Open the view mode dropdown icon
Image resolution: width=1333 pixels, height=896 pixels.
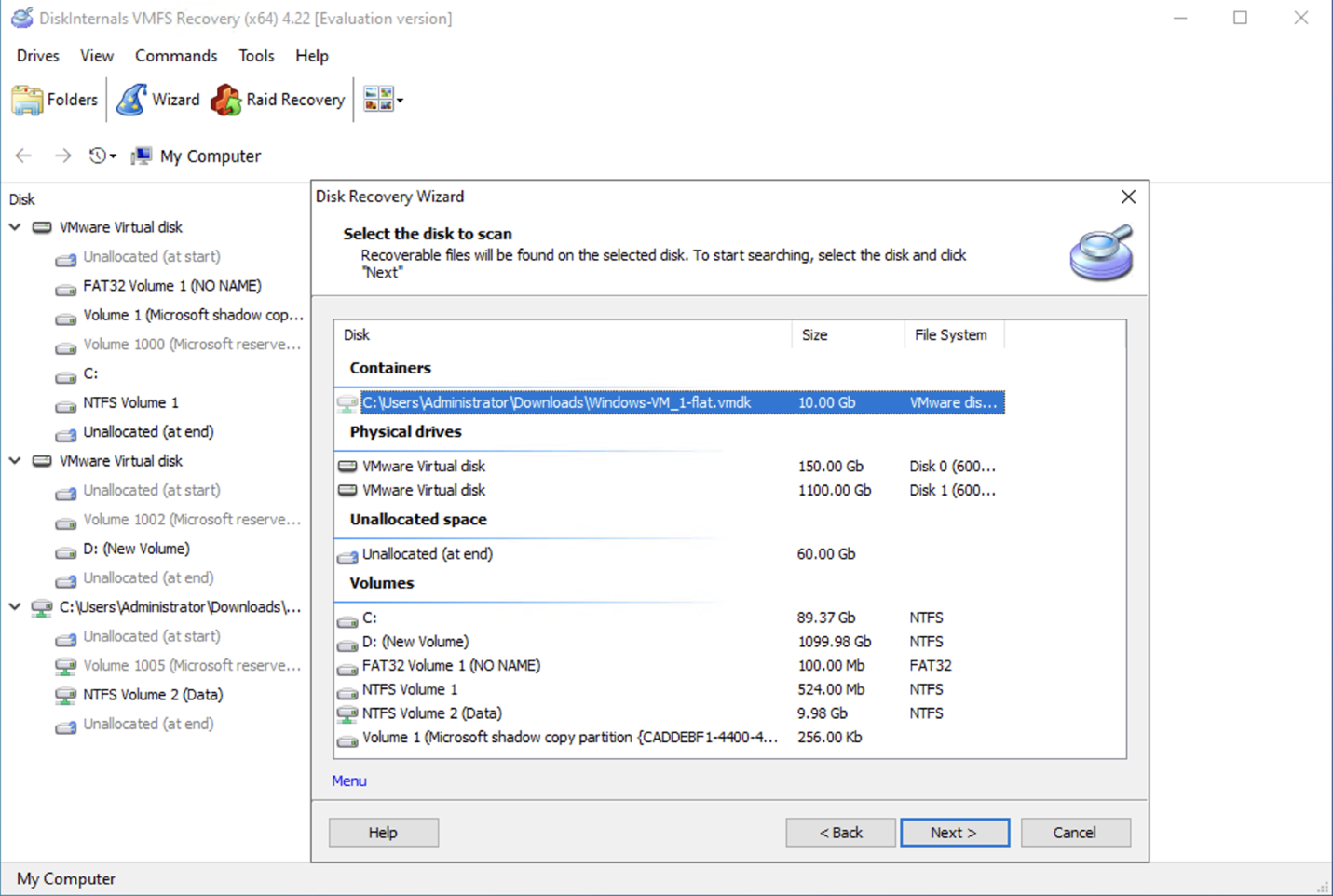[x=383, y=100]
